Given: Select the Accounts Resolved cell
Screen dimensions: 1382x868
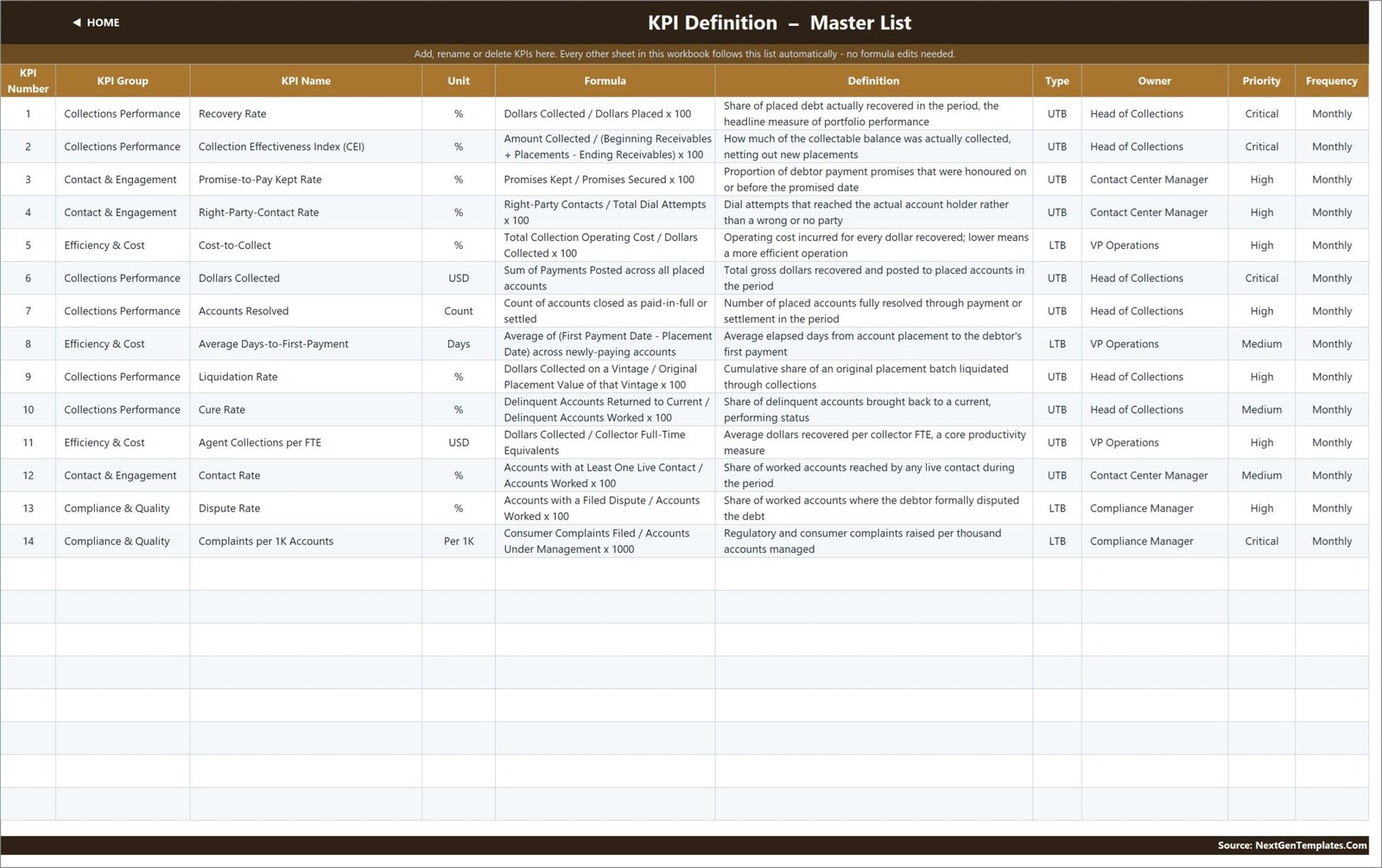Looking at the screenshot, I should [x=306, y=311].
